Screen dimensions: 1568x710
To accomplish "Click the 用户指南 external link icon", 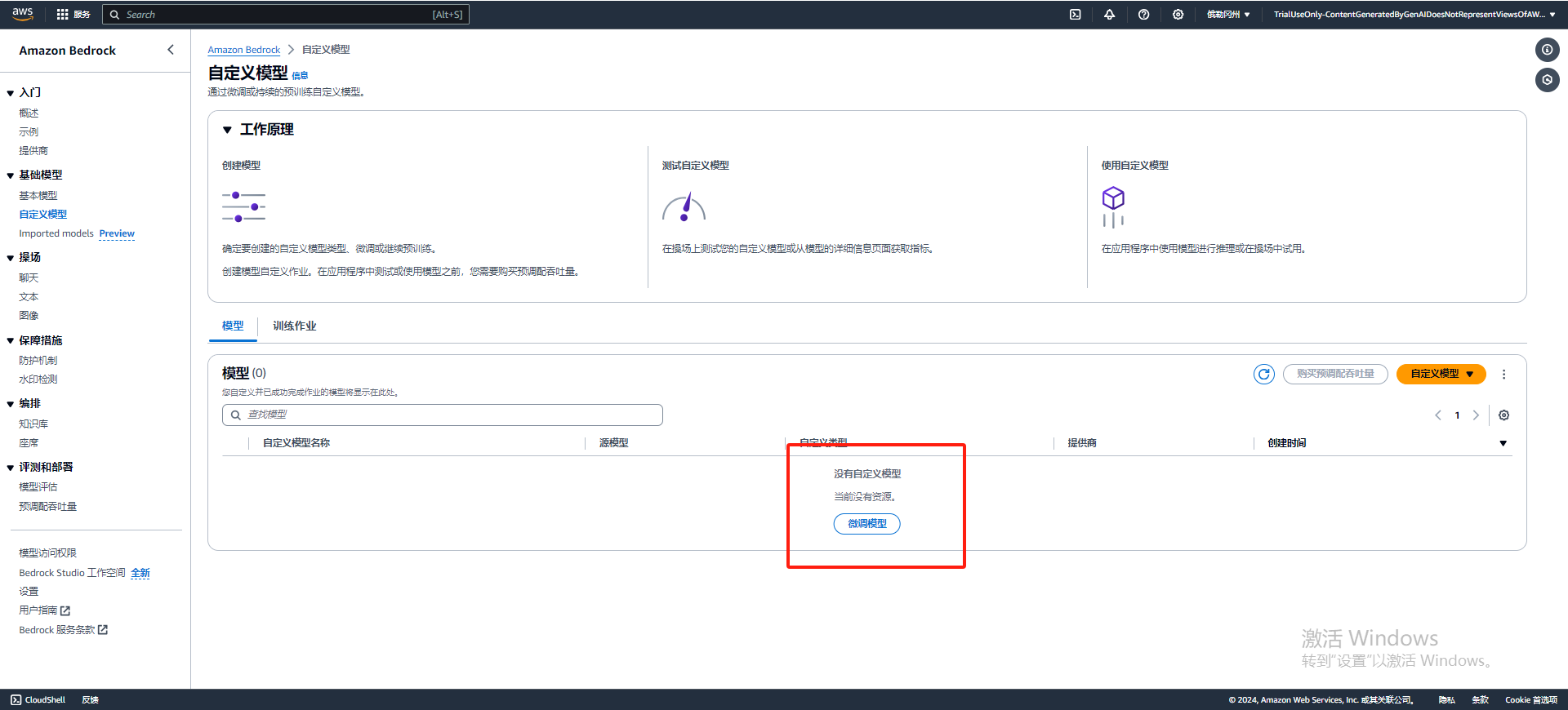I will tap(65, 610).
